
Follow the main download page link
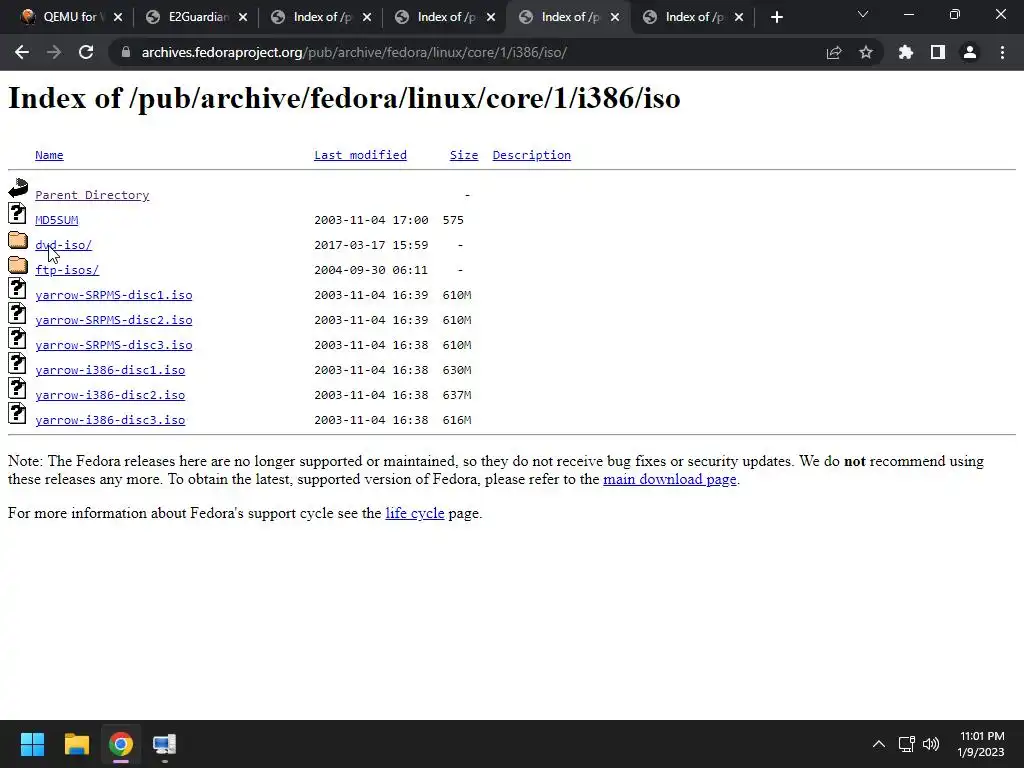pos(669,479)
